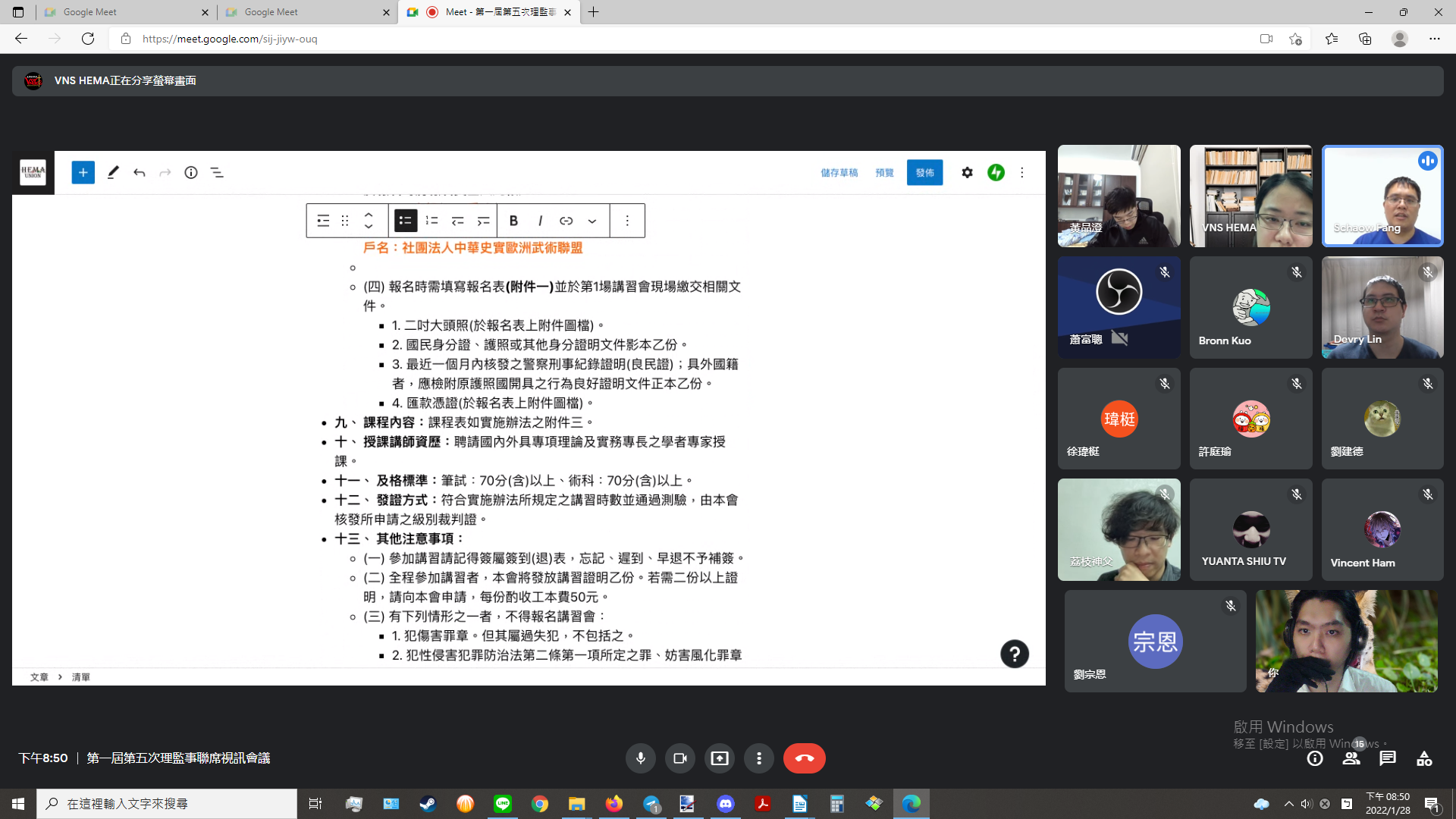
Task: Click the Schaow Fang video tile
Action: point(1382,196)
